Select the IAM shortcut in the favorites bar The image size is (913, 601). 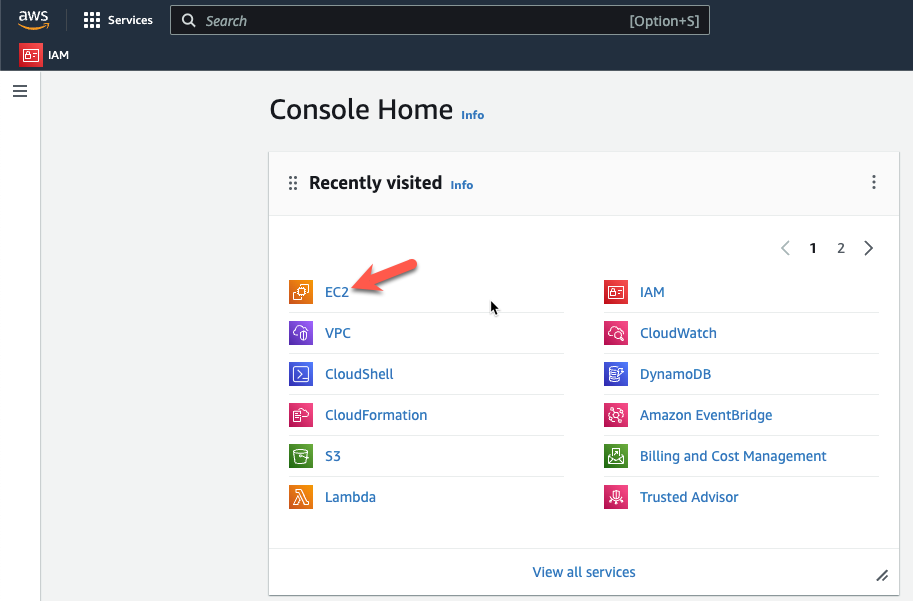pos(44,55)
